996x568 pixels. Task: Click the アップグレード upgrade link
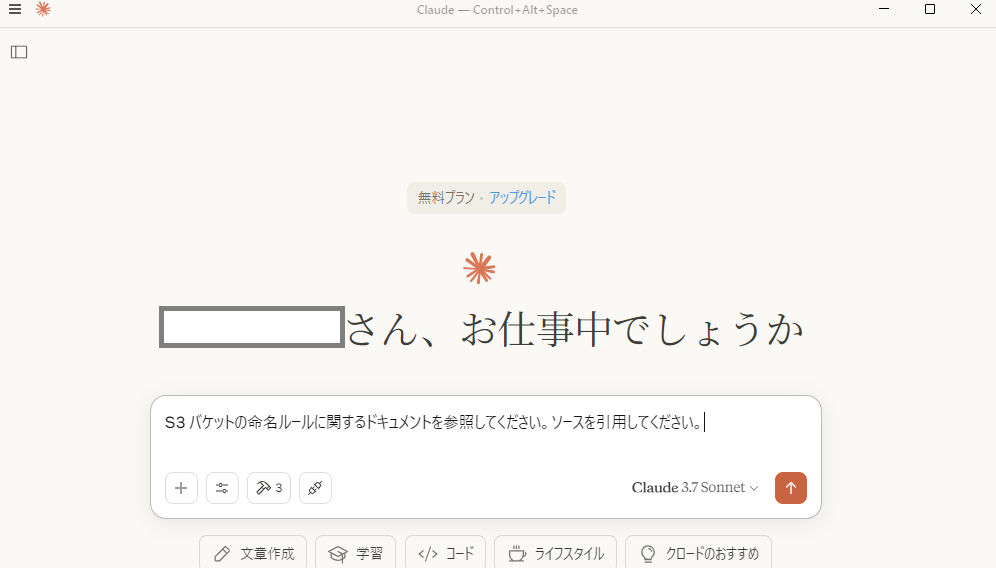[x=522, y=198]
